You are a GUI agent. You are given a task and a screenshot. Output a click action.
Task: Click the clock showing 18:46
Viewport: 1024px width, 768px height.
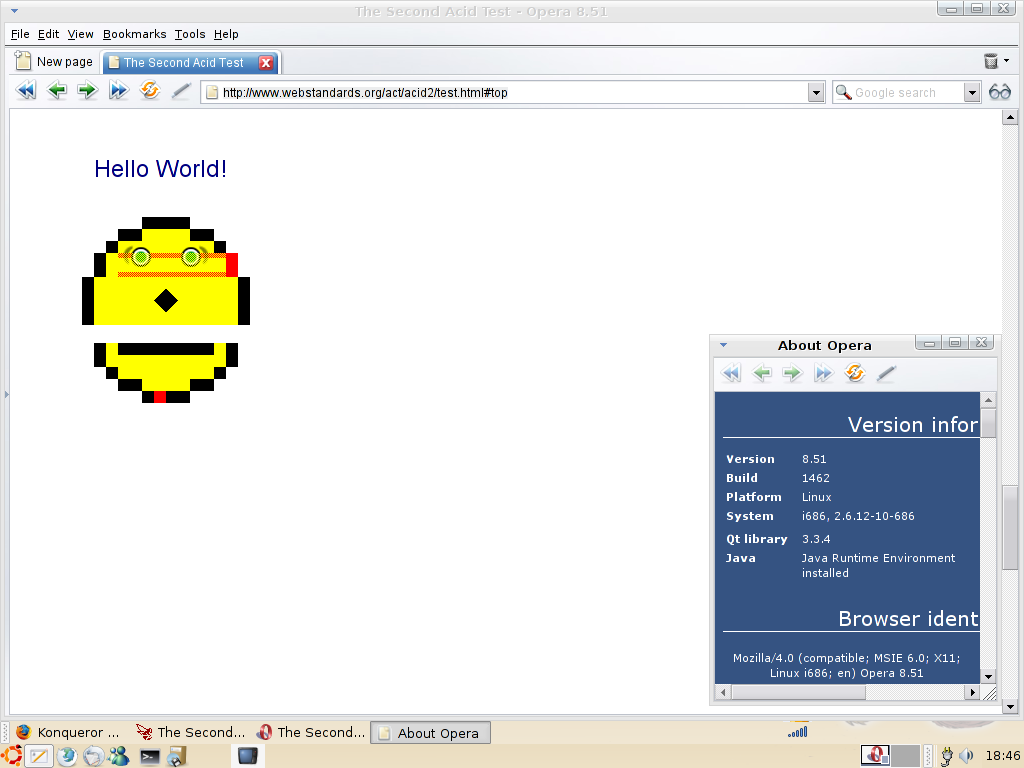click(x=1002, y=756)
